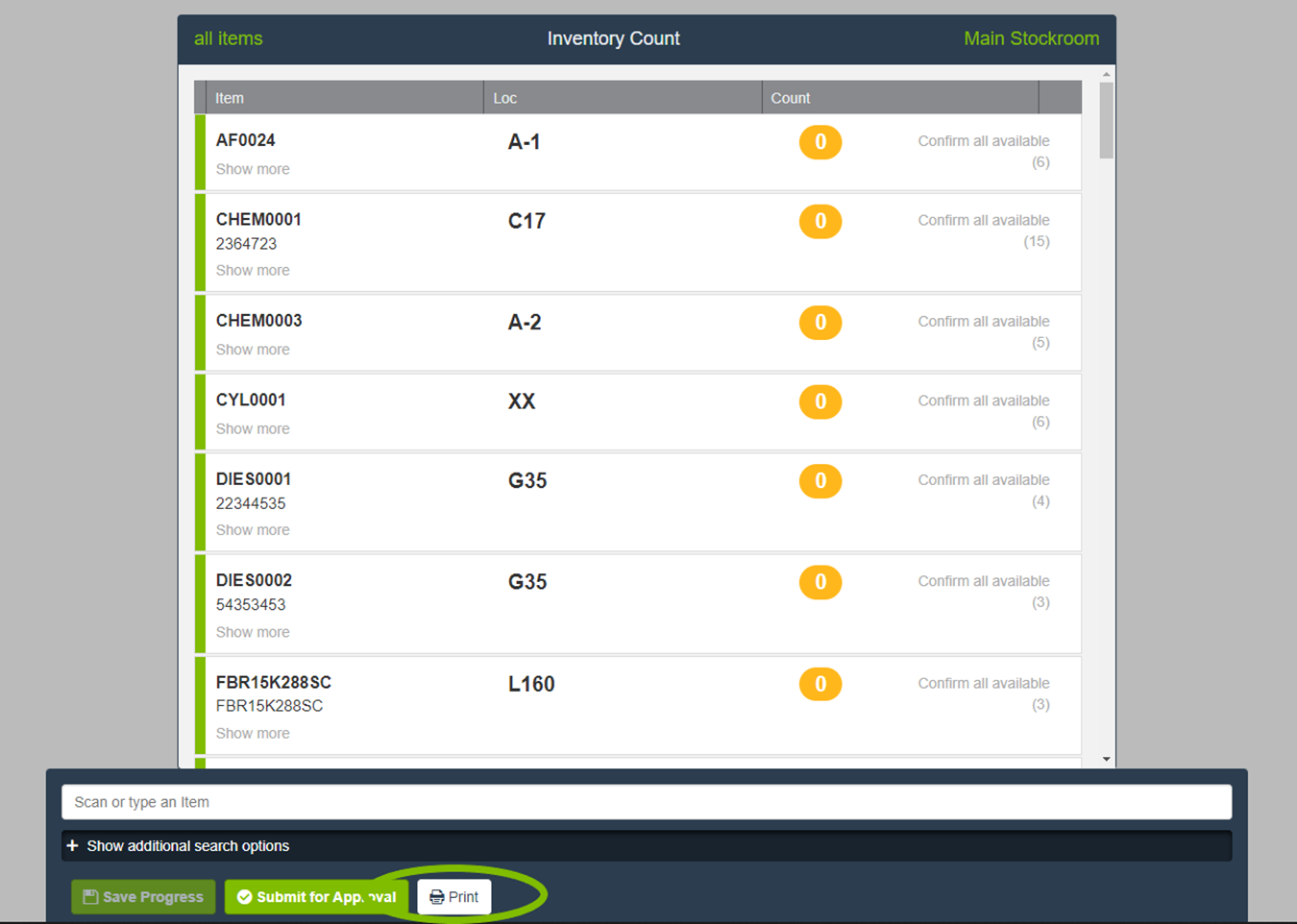
Task: Submit the count for approval
Action: point(315,897)
